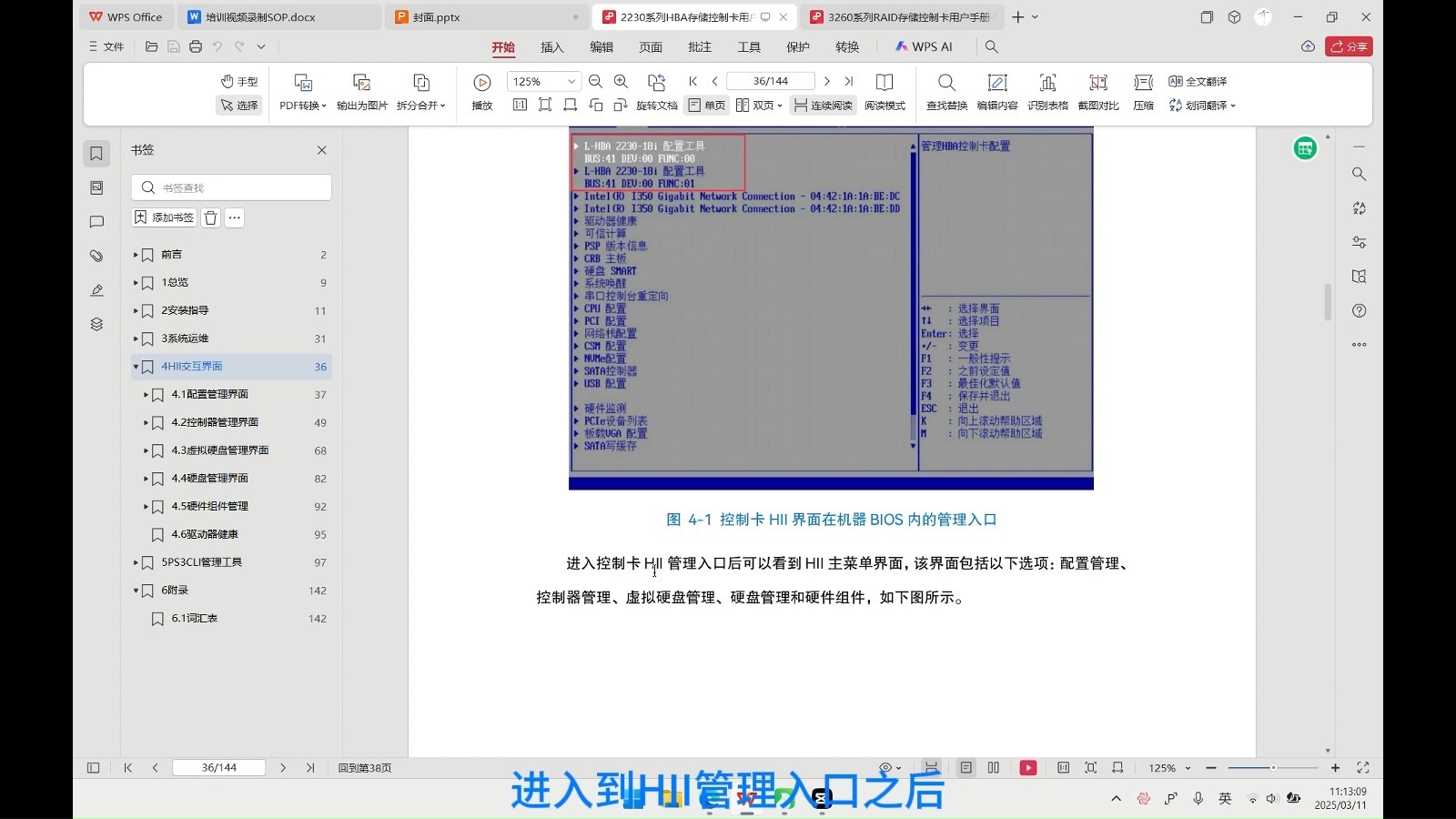Open the 双页 double page dropdown
Image resolution: width=1456 pixels, height=819 pixels.
pos(759,106)
